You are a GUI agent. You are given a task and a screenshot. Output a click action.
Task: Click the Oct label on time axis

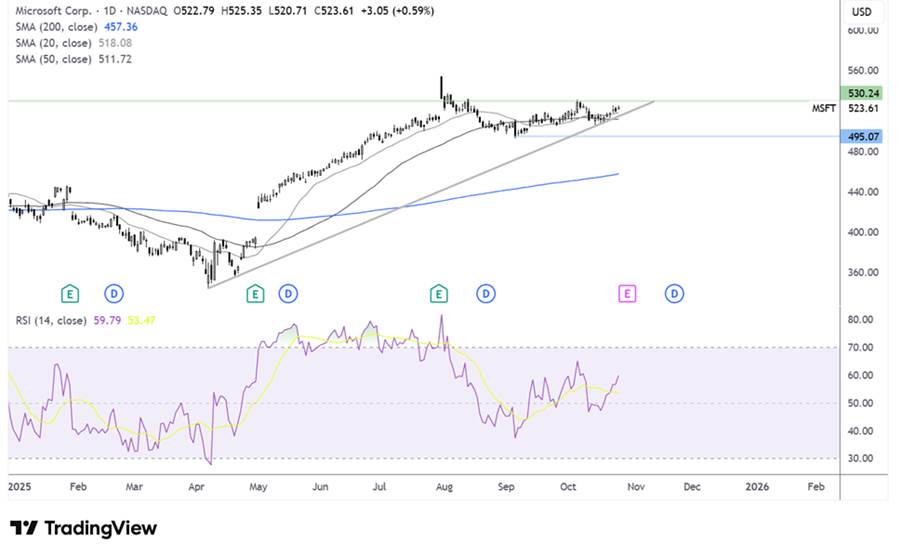click(568, 487)
